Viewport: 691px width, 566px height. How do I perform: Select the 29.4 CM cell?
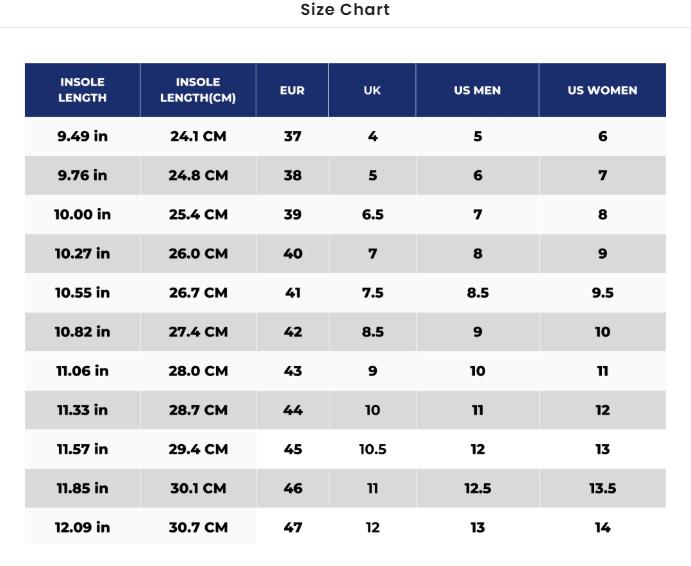[198, 449]
